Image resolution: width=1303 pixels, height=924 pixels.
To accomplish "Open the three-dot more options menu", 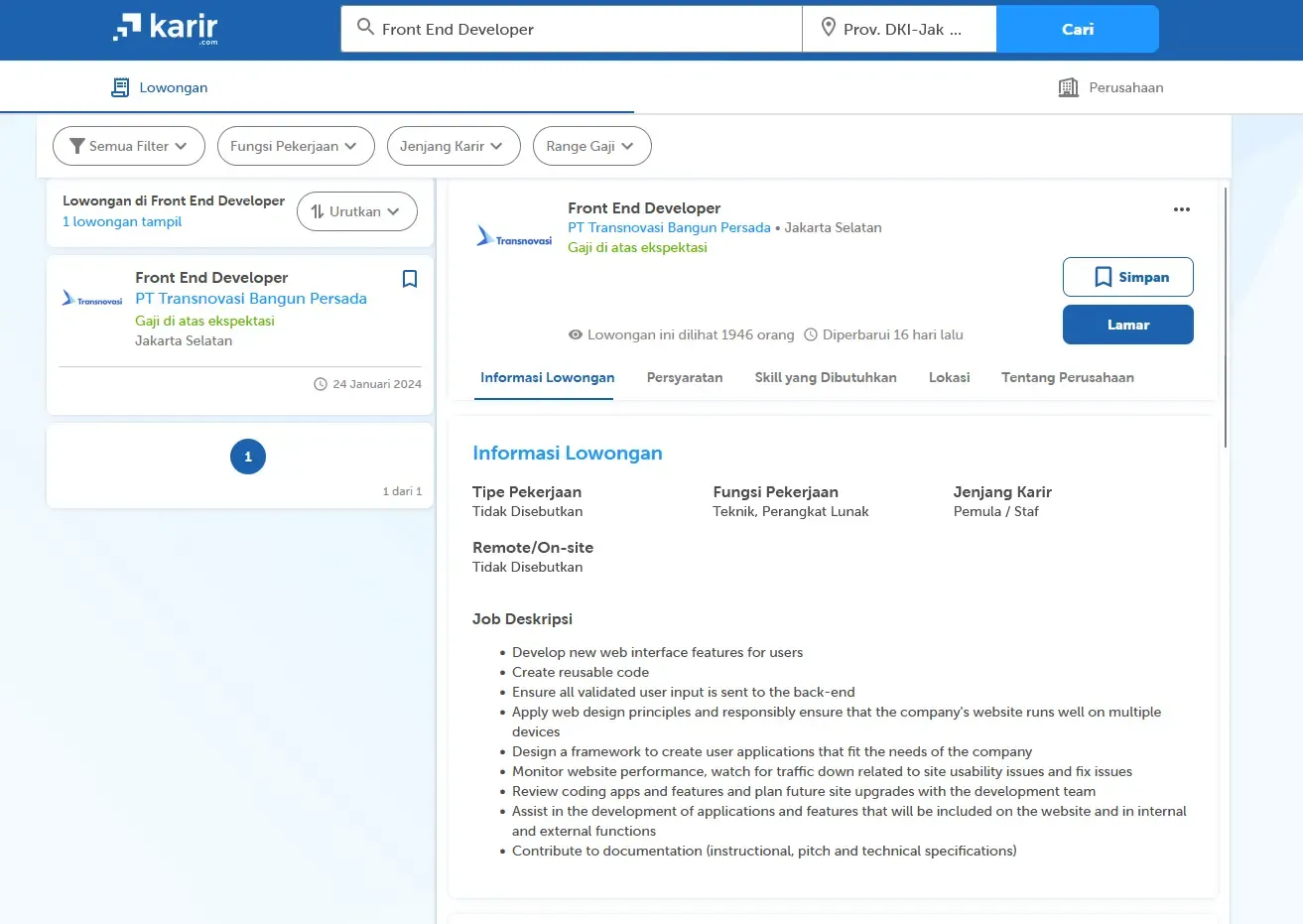I will point(1181,209).
